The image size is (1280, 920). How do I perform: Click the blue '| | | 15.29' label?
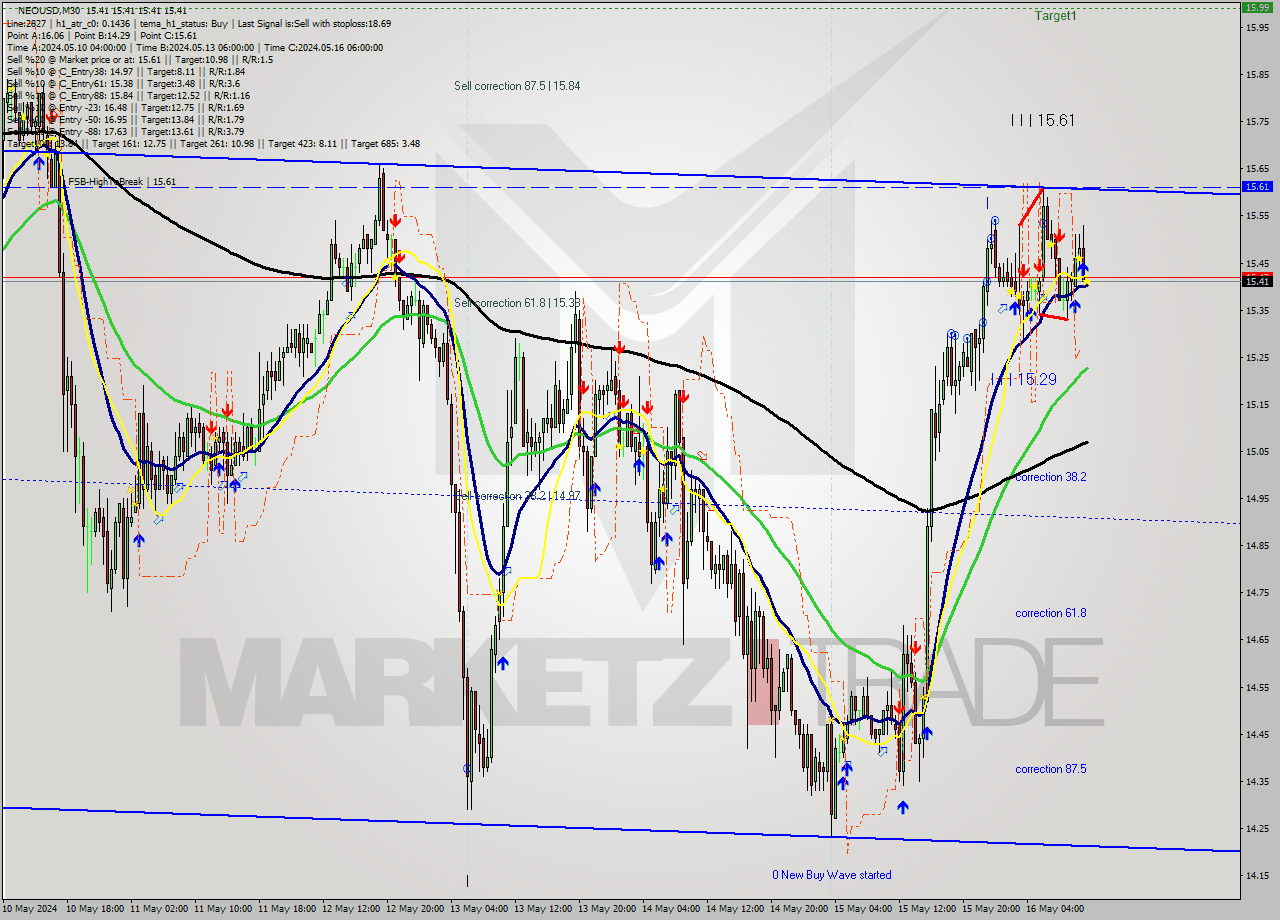tap(1023, 380)
